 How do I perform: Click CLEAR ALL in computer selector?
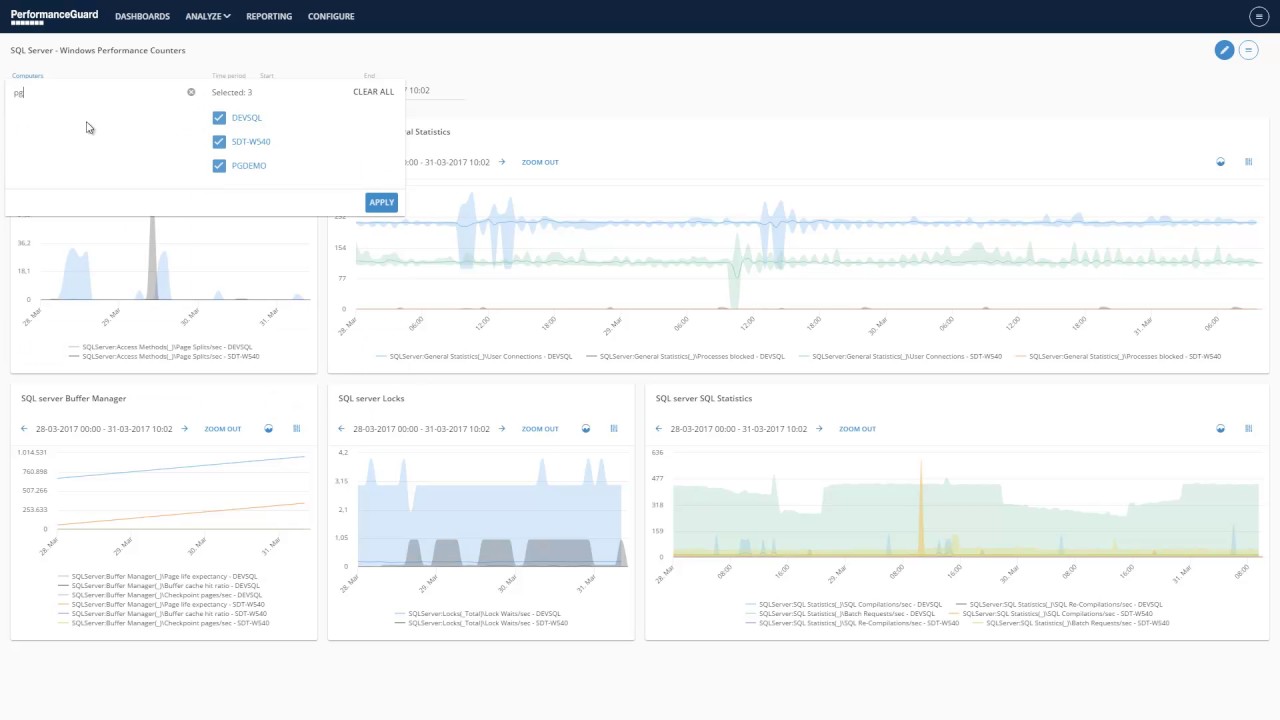tap(373, 92)
